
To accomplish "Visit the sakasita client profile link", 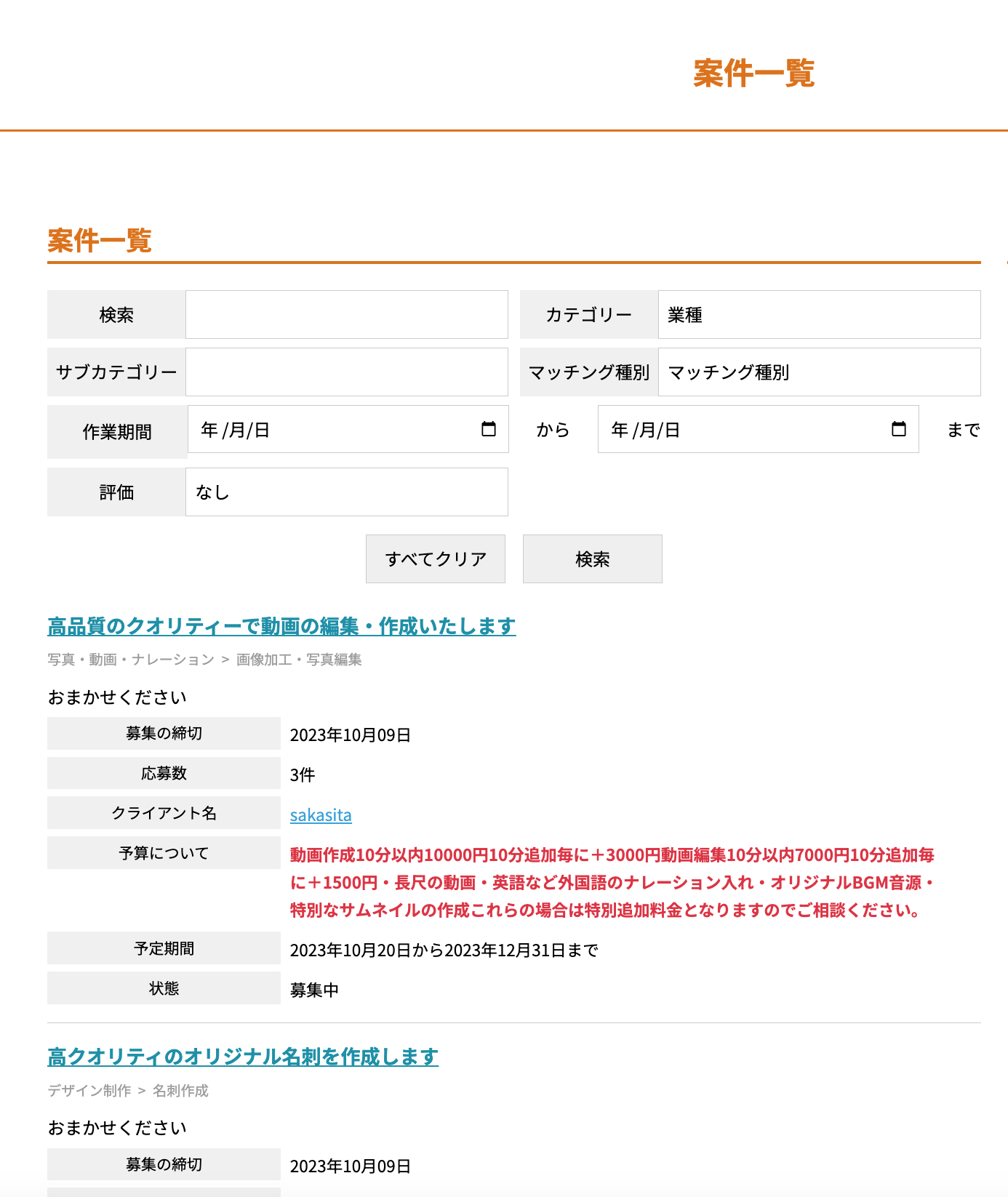I will (321, 815).
